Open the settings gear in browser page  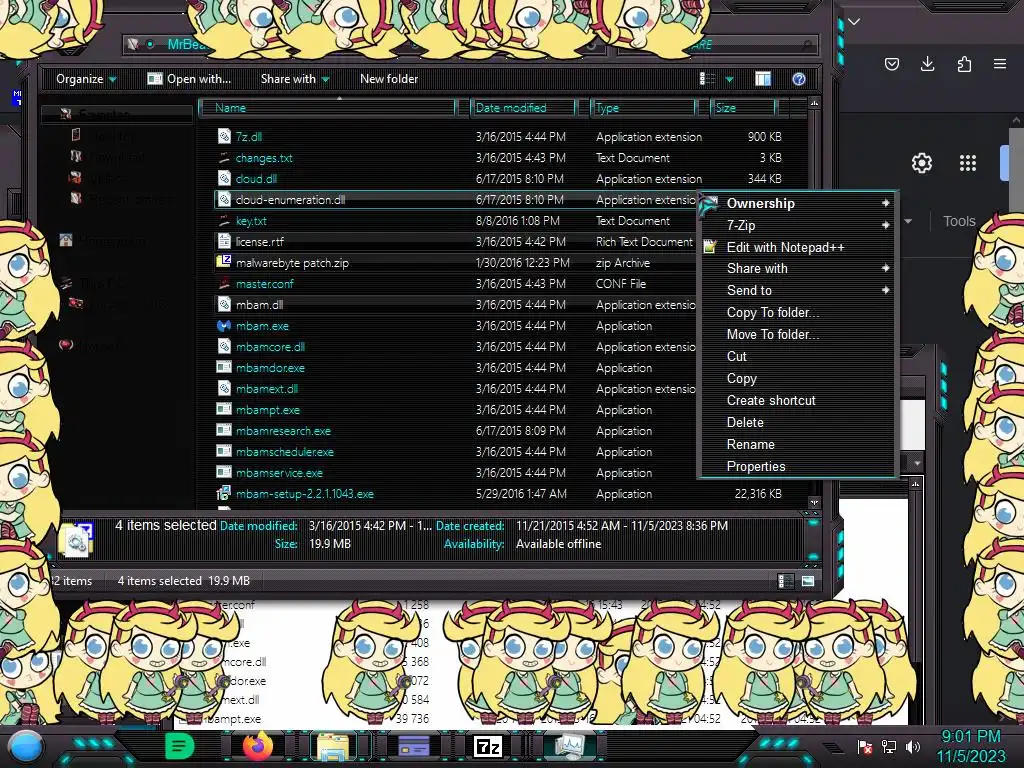click(921, 163)
